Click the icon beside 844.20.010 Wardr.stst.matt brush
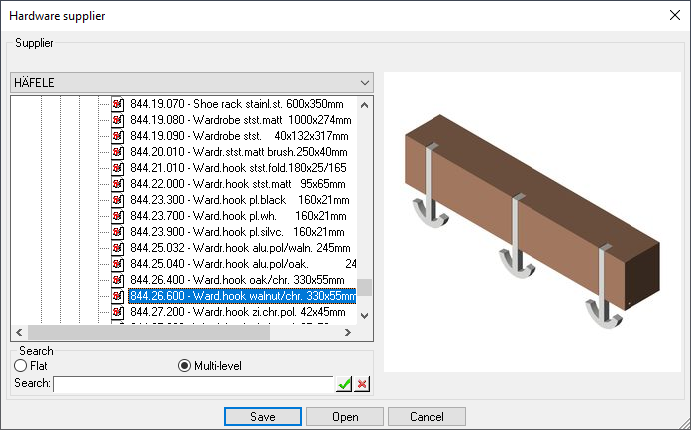This screenshot has height=430, width=691. [x=116, y=152]
